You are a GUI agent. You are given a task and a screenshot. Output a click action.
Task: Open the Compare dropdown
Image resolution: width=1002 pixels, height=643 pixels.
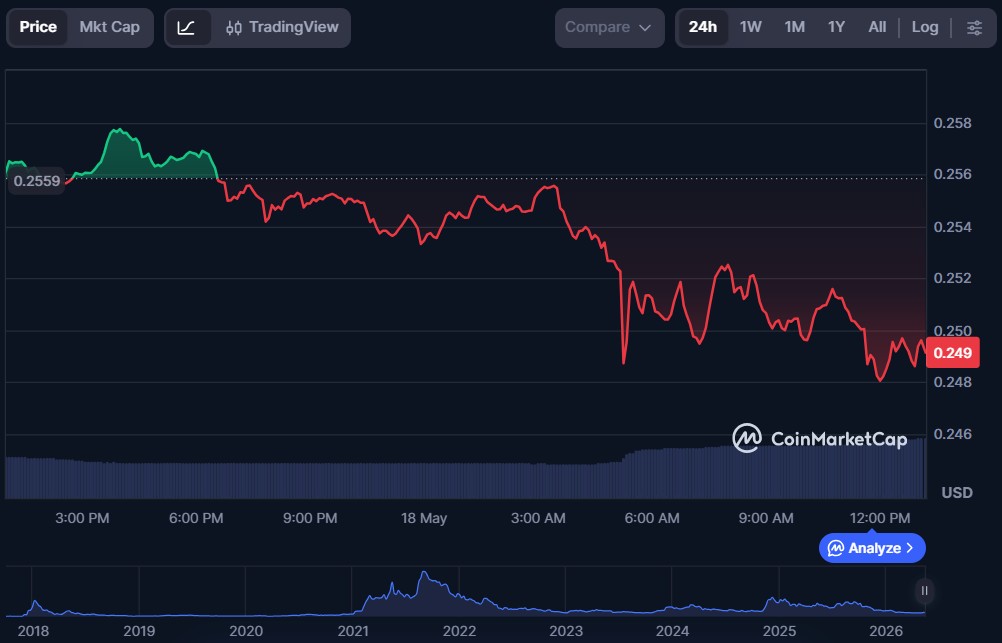click(609, 27)
